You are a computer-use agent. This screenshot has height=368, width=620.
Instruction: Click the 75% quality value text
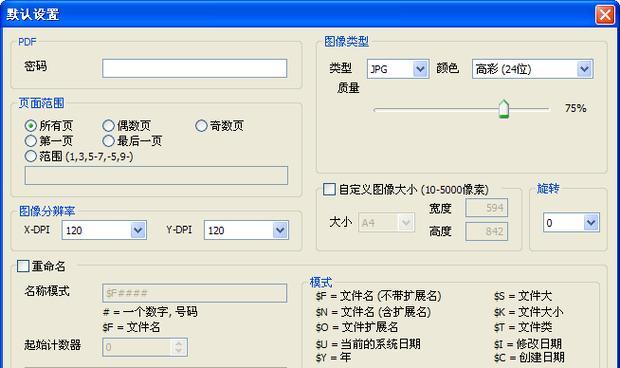pyautogui.click(x=575, y=108)
